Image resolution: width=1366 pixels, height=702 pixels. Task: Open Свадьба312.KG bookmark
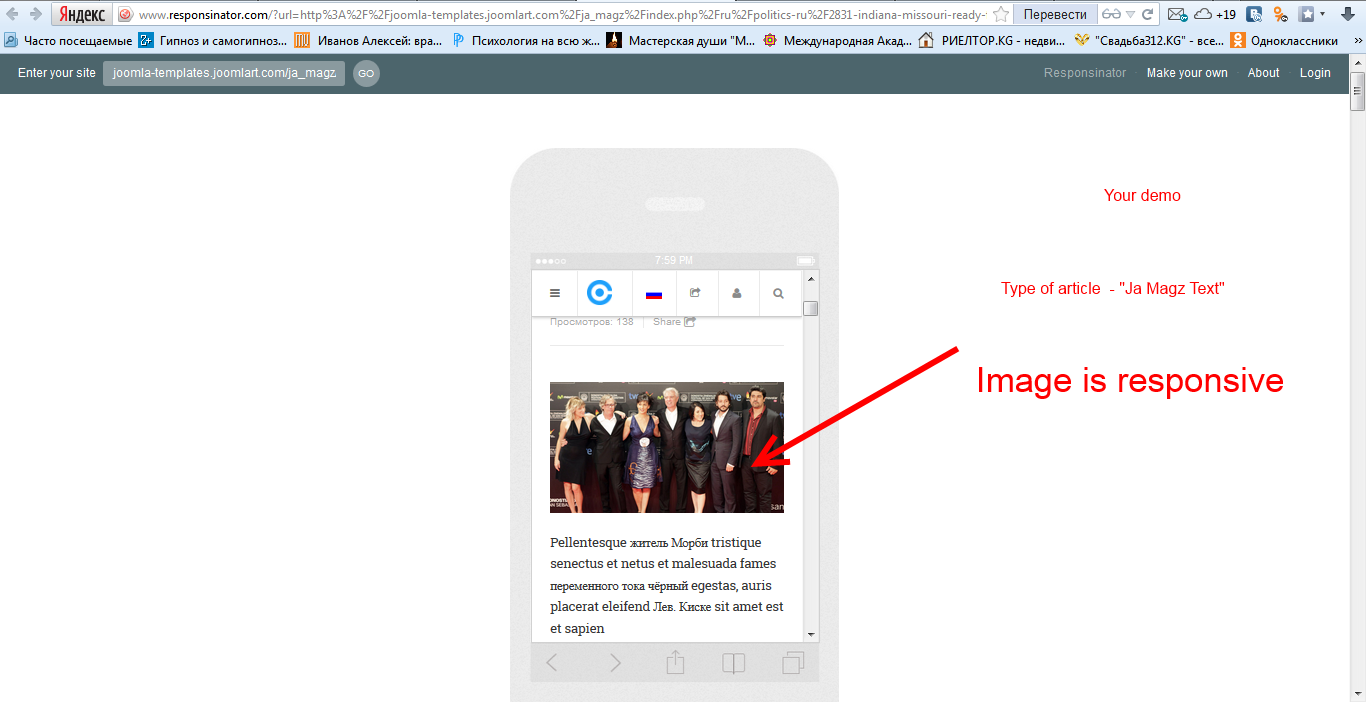click(1149, 41)
